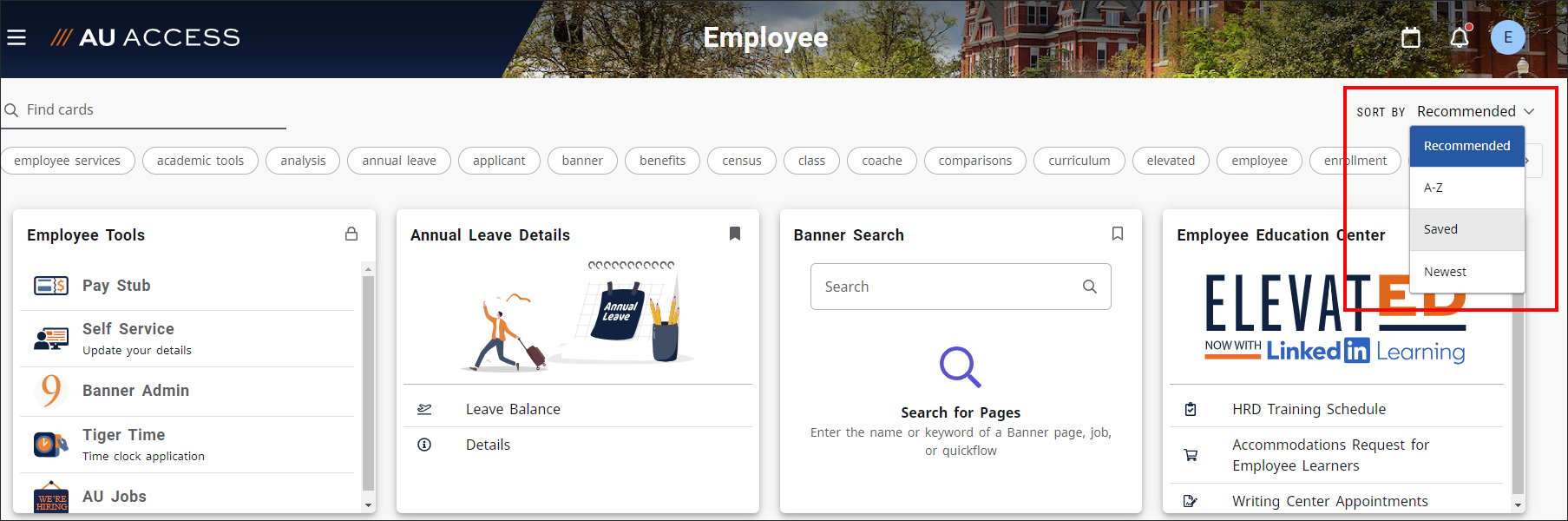Open AU Jobs link
The height and width of the screenshot is (521, 1568).
click(115, 497)
